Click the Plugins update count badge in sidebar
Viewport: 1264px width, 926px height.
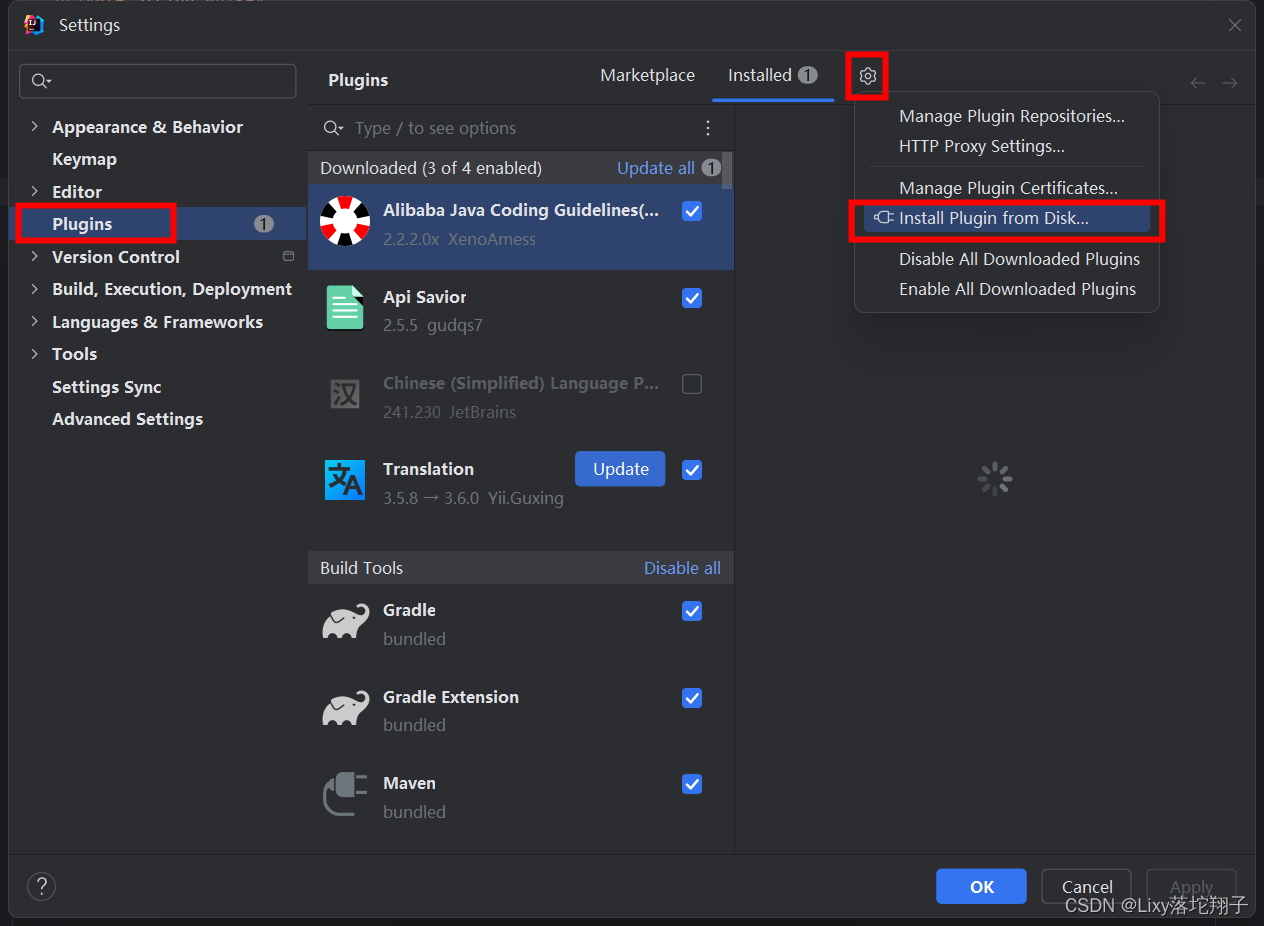point(263,224)
